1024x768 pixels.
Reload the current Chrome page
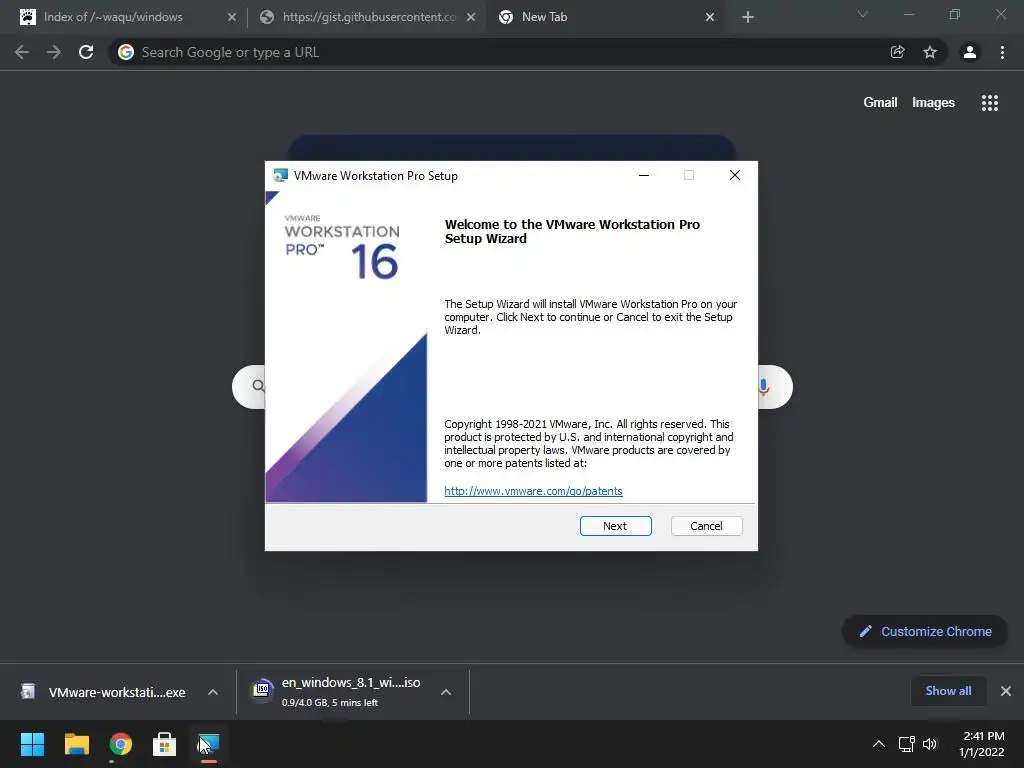pos(86,52)
